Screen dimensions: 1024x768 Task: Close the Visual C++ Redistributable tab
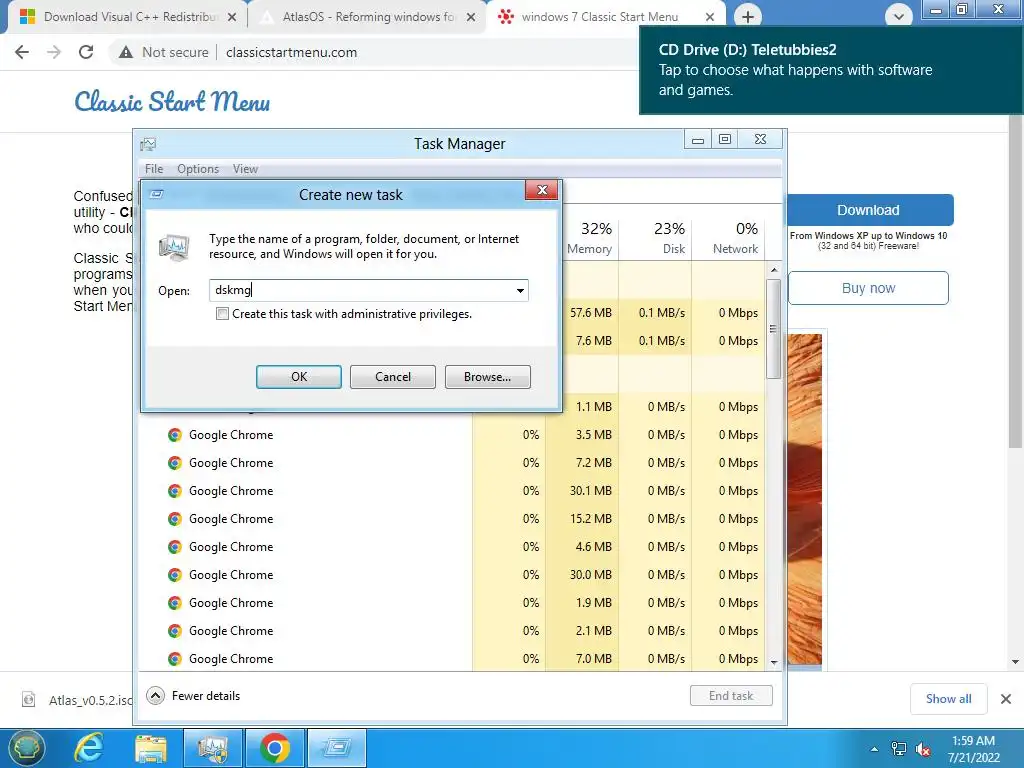(231, 17)
